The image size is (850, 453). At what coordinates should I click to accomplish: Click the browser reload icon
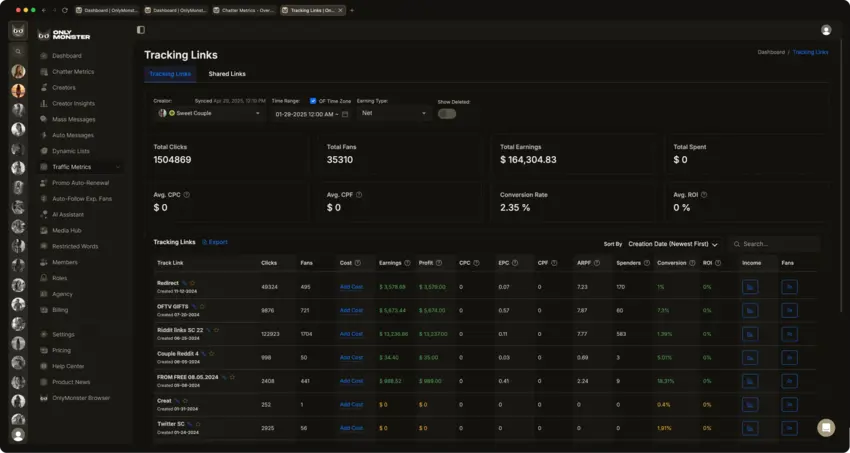click(x=65, y=10)
